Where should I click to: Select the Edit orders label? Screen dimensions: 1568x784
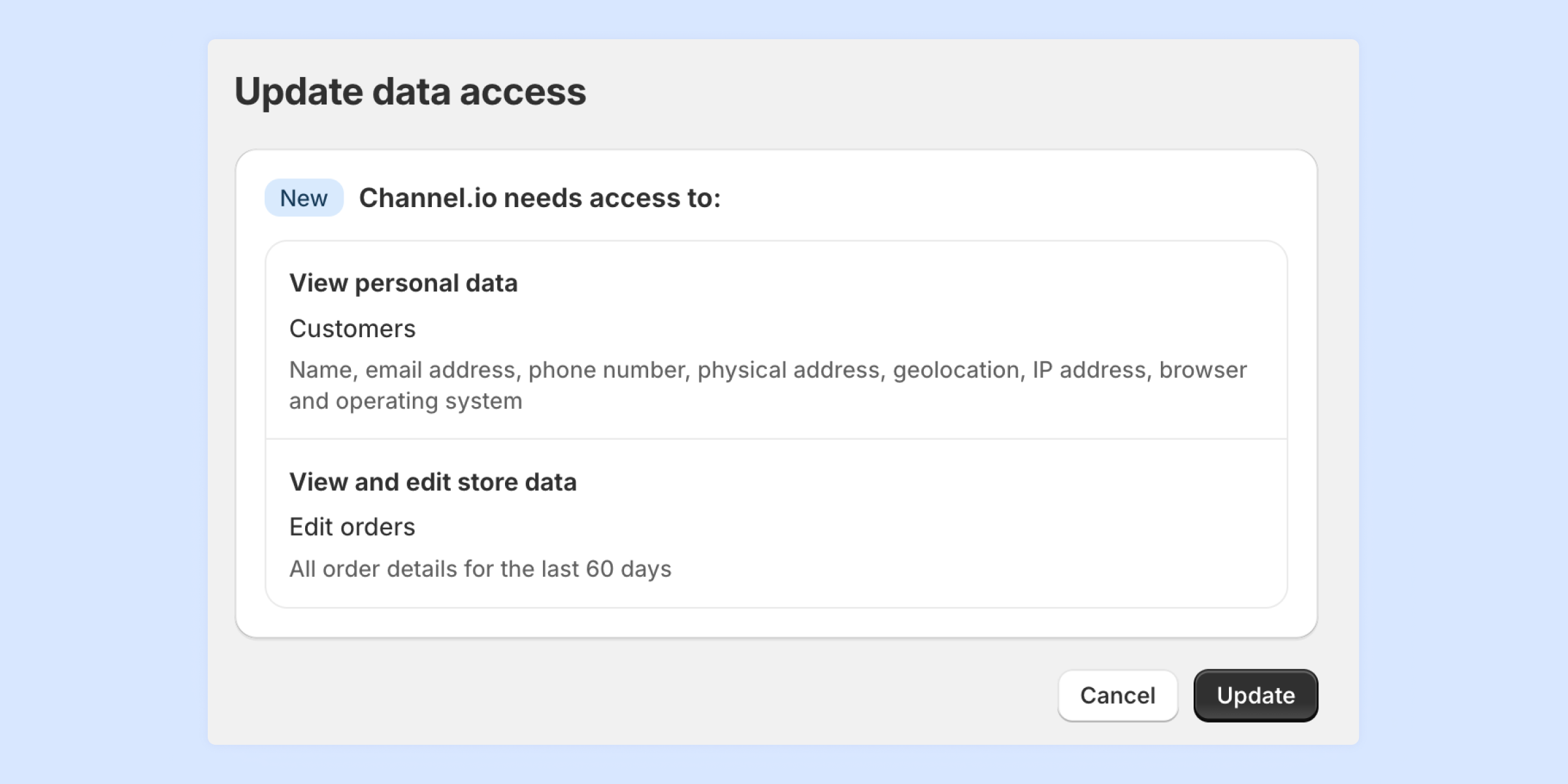point(352,527)
